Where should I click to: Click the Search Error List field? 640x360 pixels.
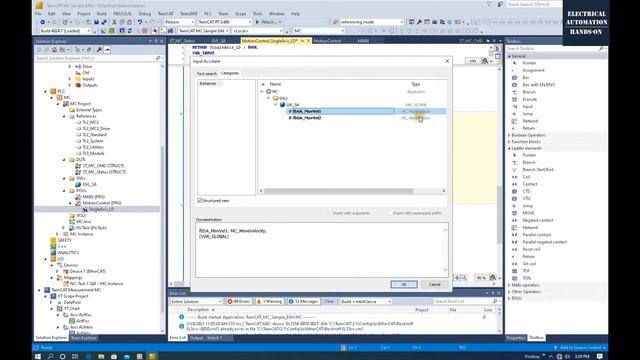coord(466,301)
